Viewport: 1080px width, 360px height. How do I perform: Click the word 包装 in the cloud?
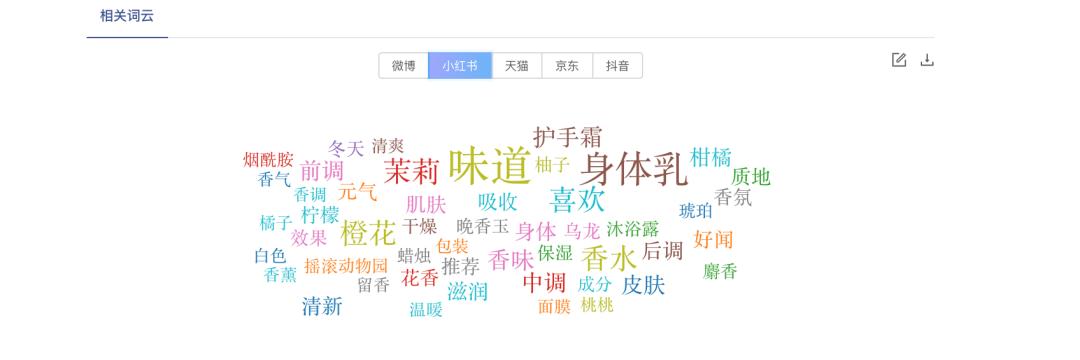(x=453, y=246)
